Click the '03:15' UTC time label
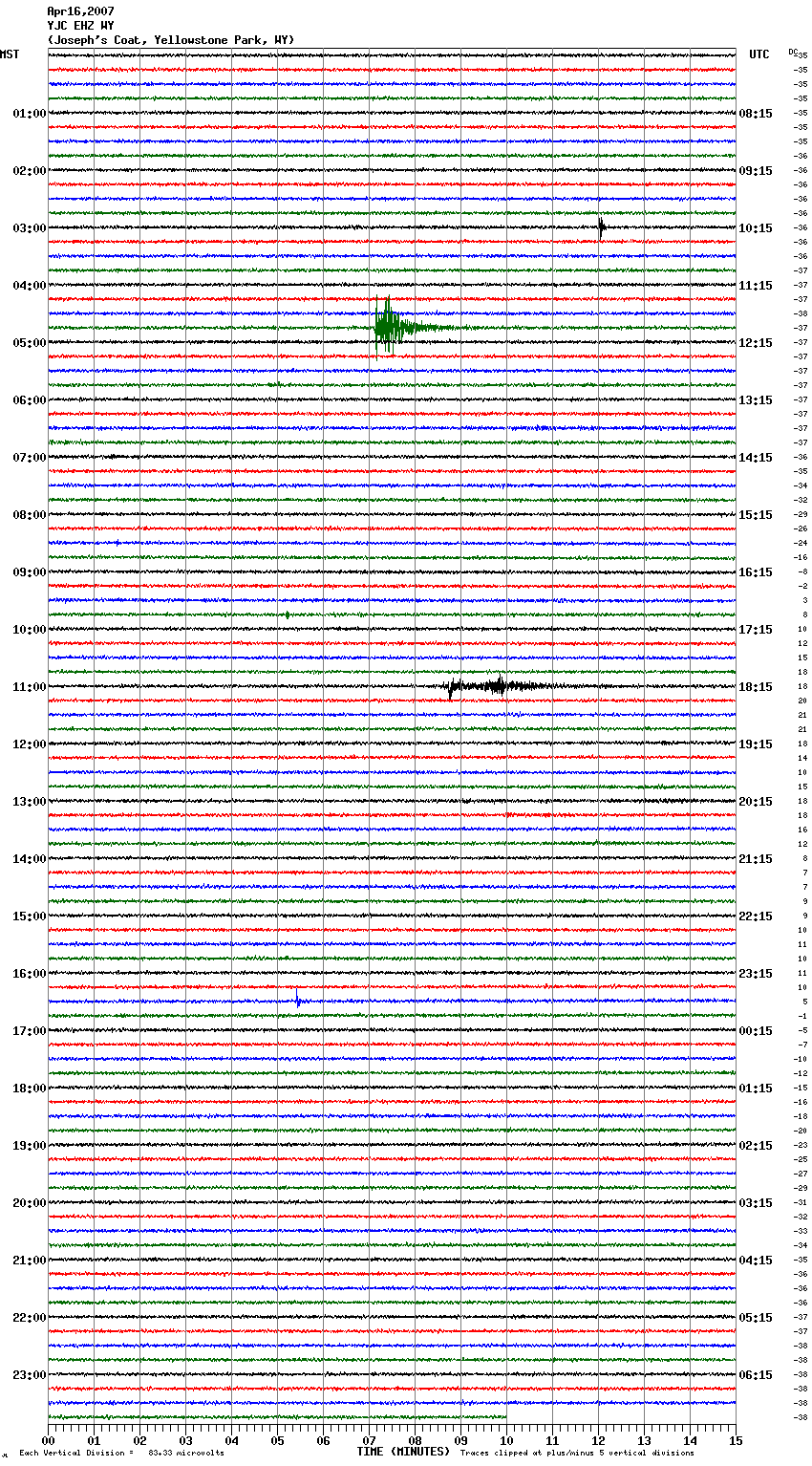The height and width of the screenshot is (1466, 812). [756, 1203]
